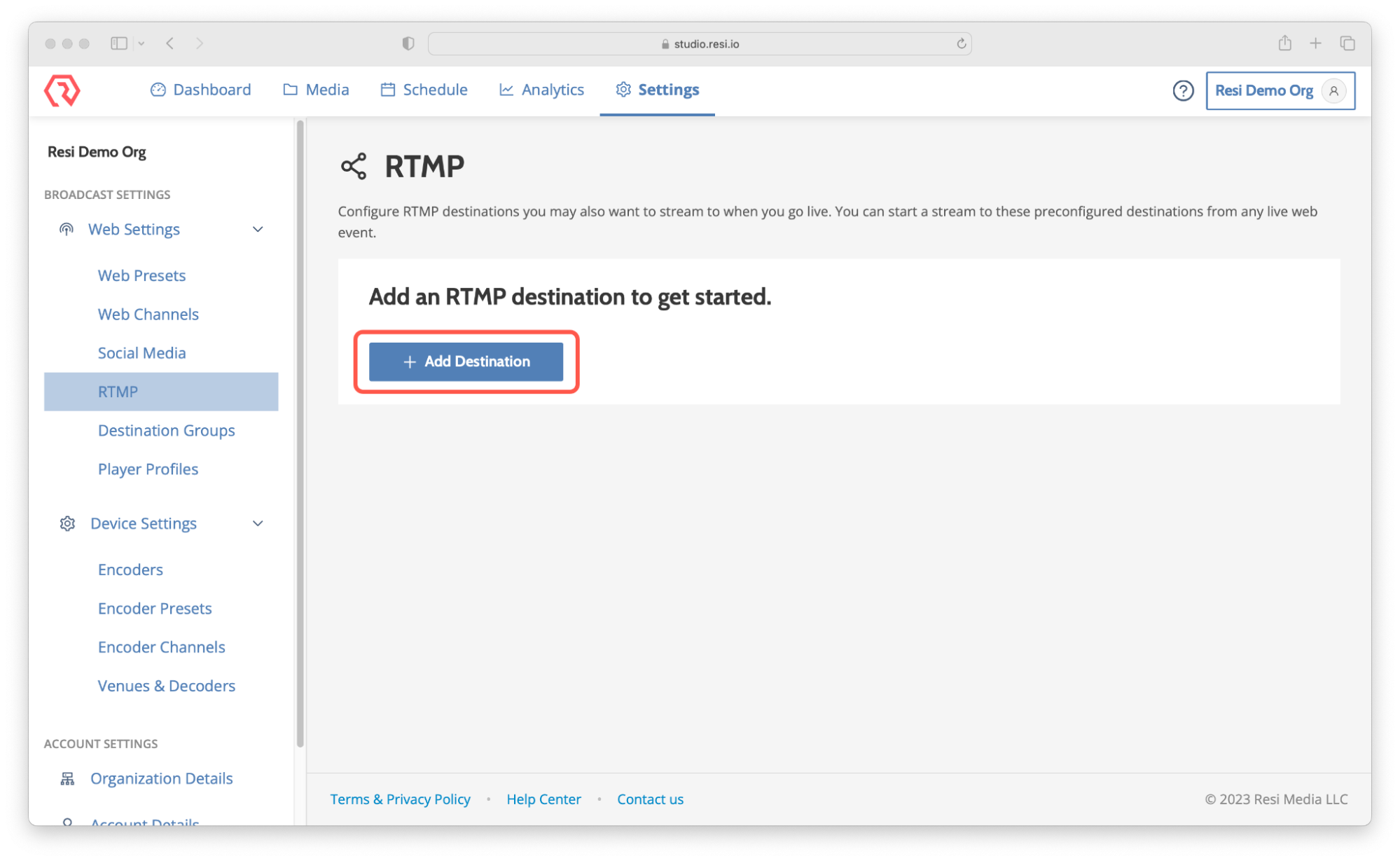Click the Web Settings broadcast icon

coord(66,229)
